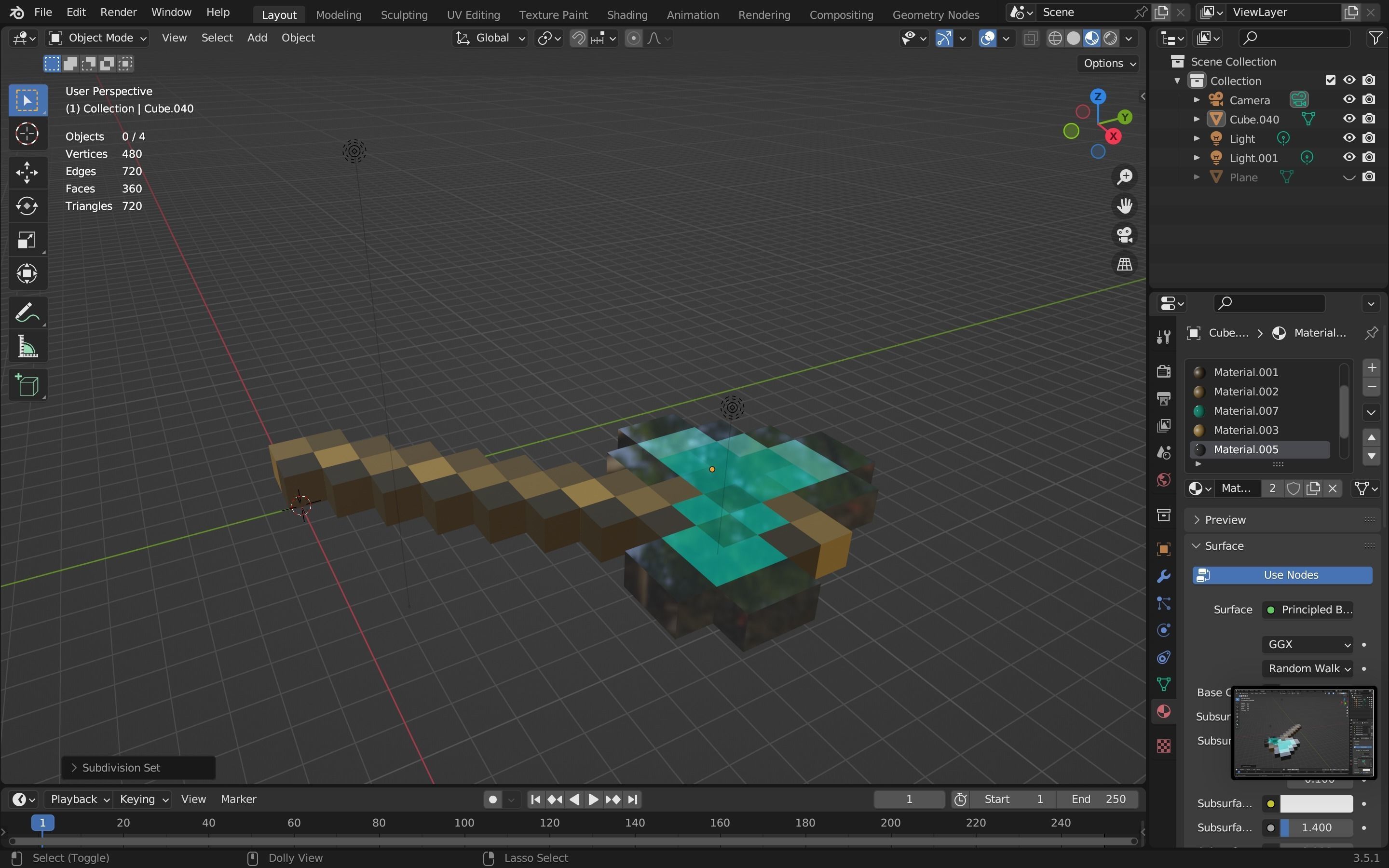Open the File menu
The height and width of the screenshot is (868, 1389).
(42, 12)
